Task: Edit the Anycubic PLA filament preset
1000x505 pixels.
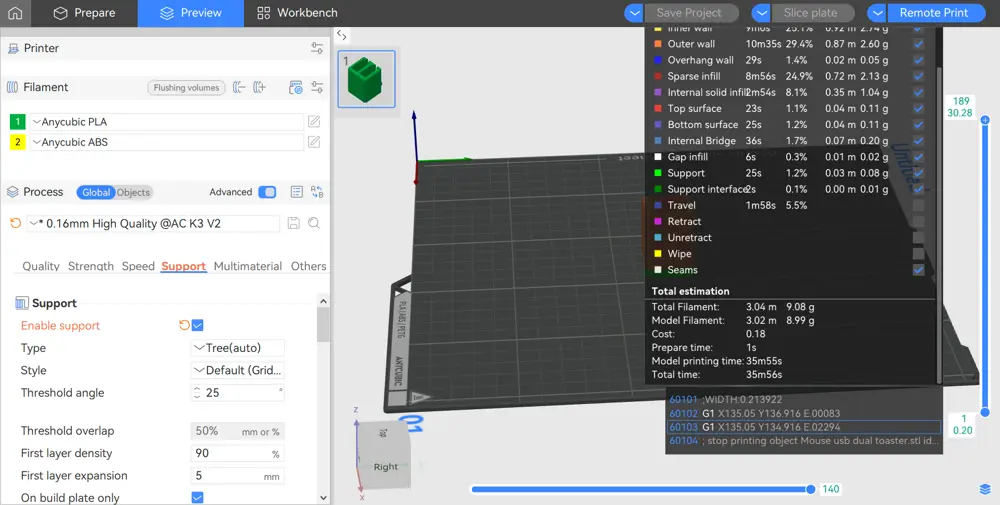Action: point(314,121)
